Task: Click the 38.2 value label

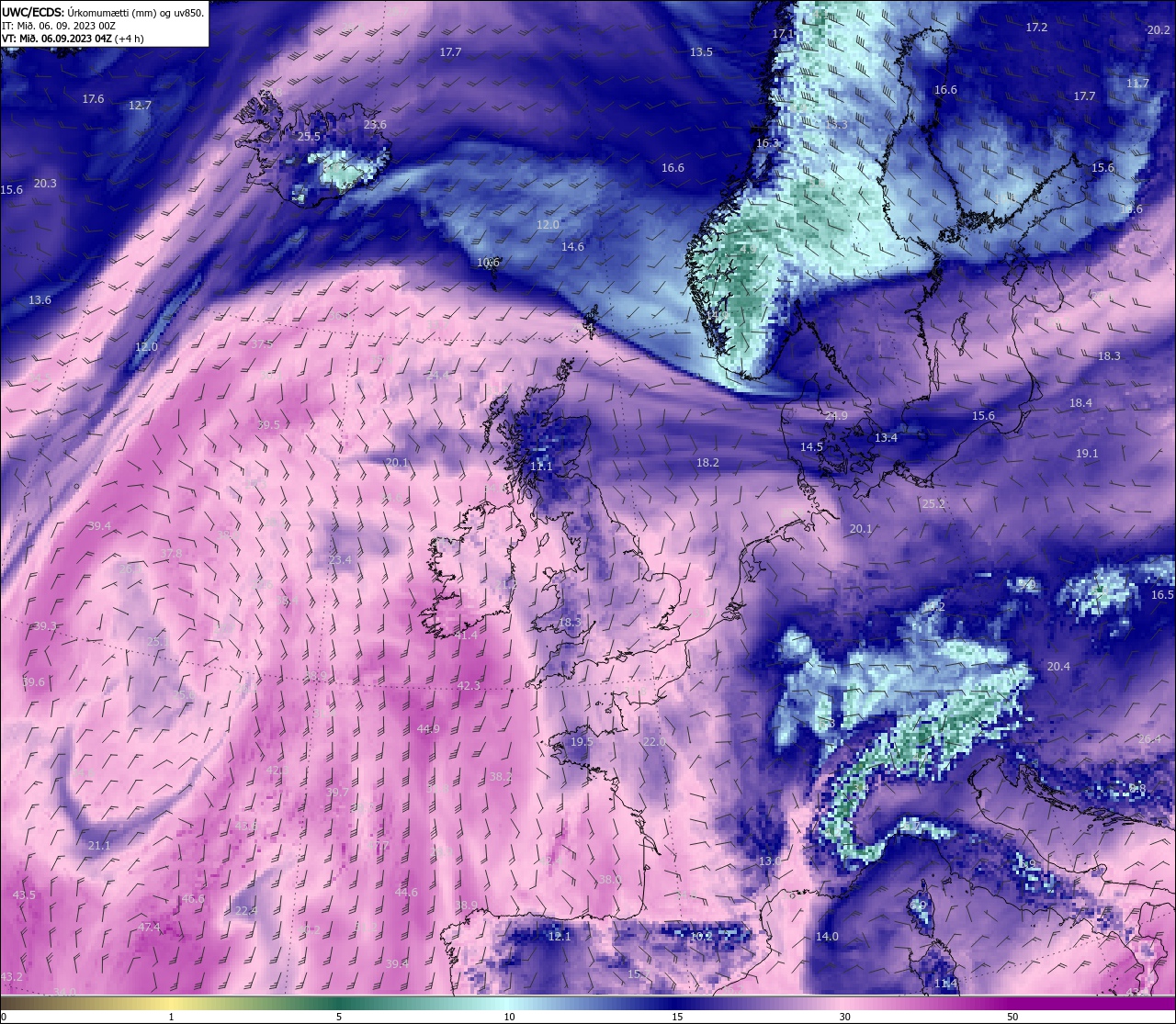Action: 501,777
